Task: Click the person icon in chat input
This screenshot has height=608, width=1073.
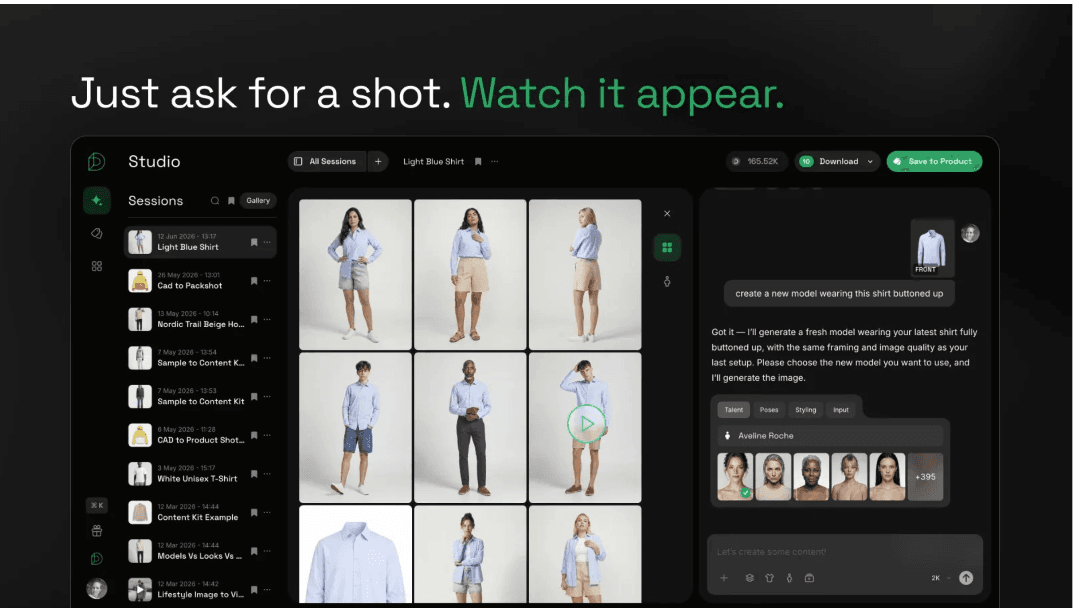Action: [789, 578]
